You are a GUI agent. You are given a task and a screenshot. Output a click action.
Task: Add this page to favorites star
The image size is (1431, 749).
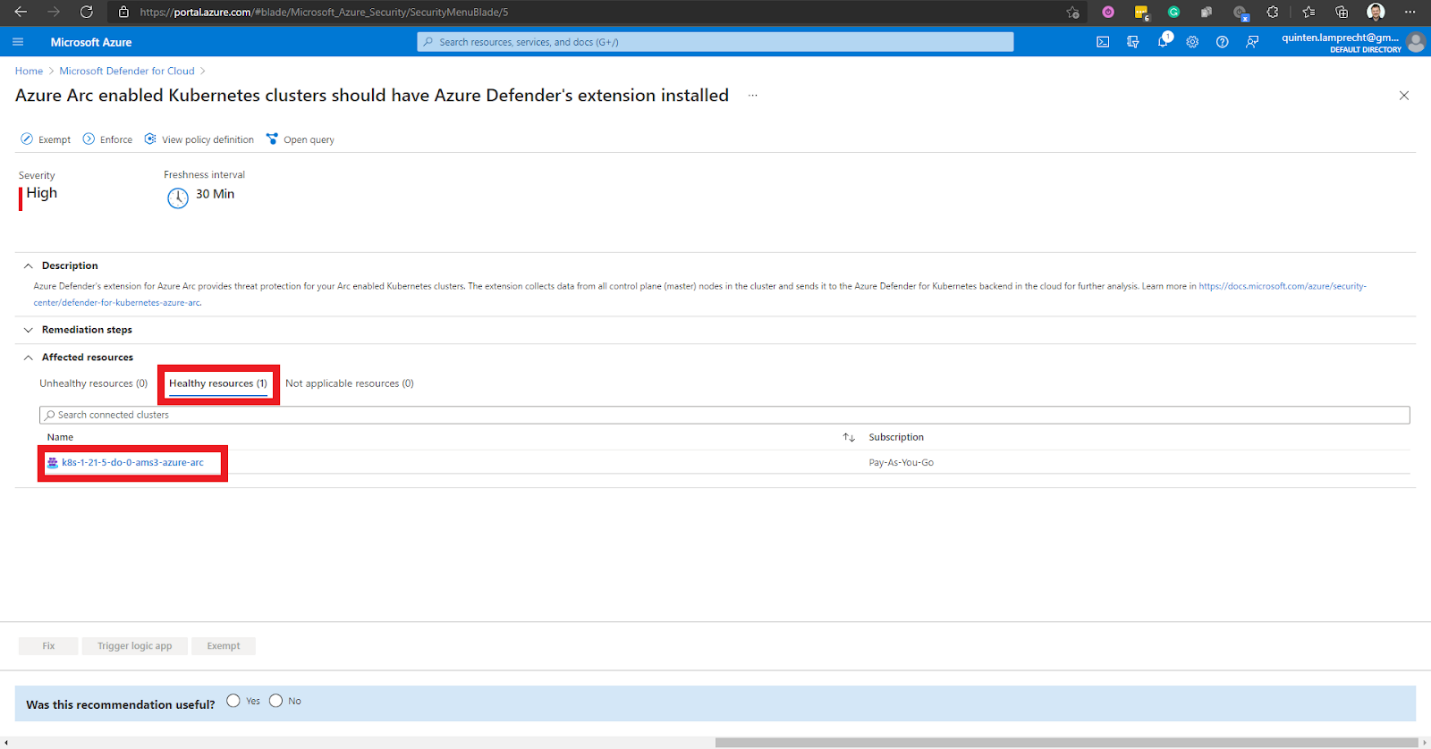[1073, 12]
